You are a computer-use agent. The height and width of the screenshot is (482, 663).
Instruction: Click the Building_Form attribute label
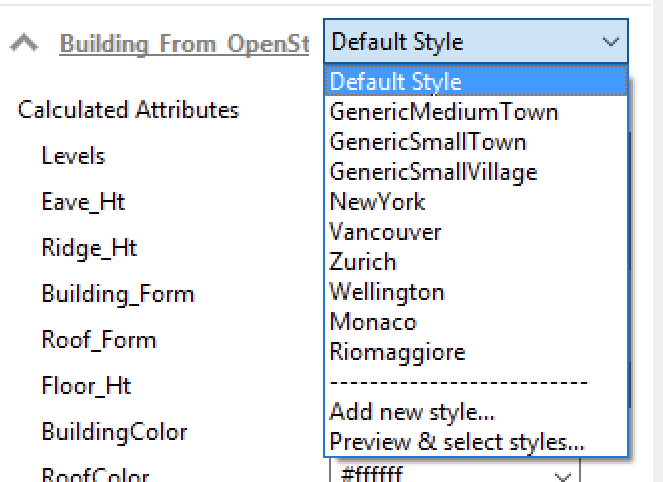[118, 294]
